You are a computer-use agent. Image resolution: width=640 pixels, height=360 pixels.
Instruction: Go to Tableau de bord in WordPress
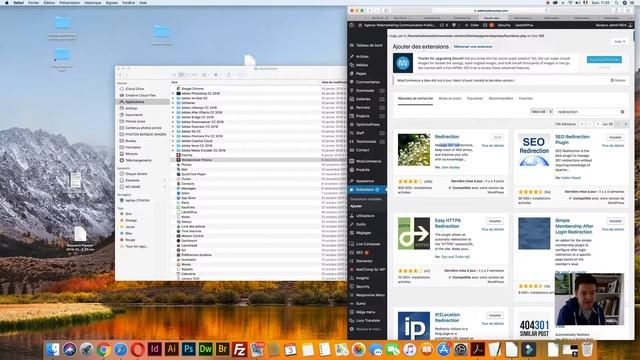[369, 45]
